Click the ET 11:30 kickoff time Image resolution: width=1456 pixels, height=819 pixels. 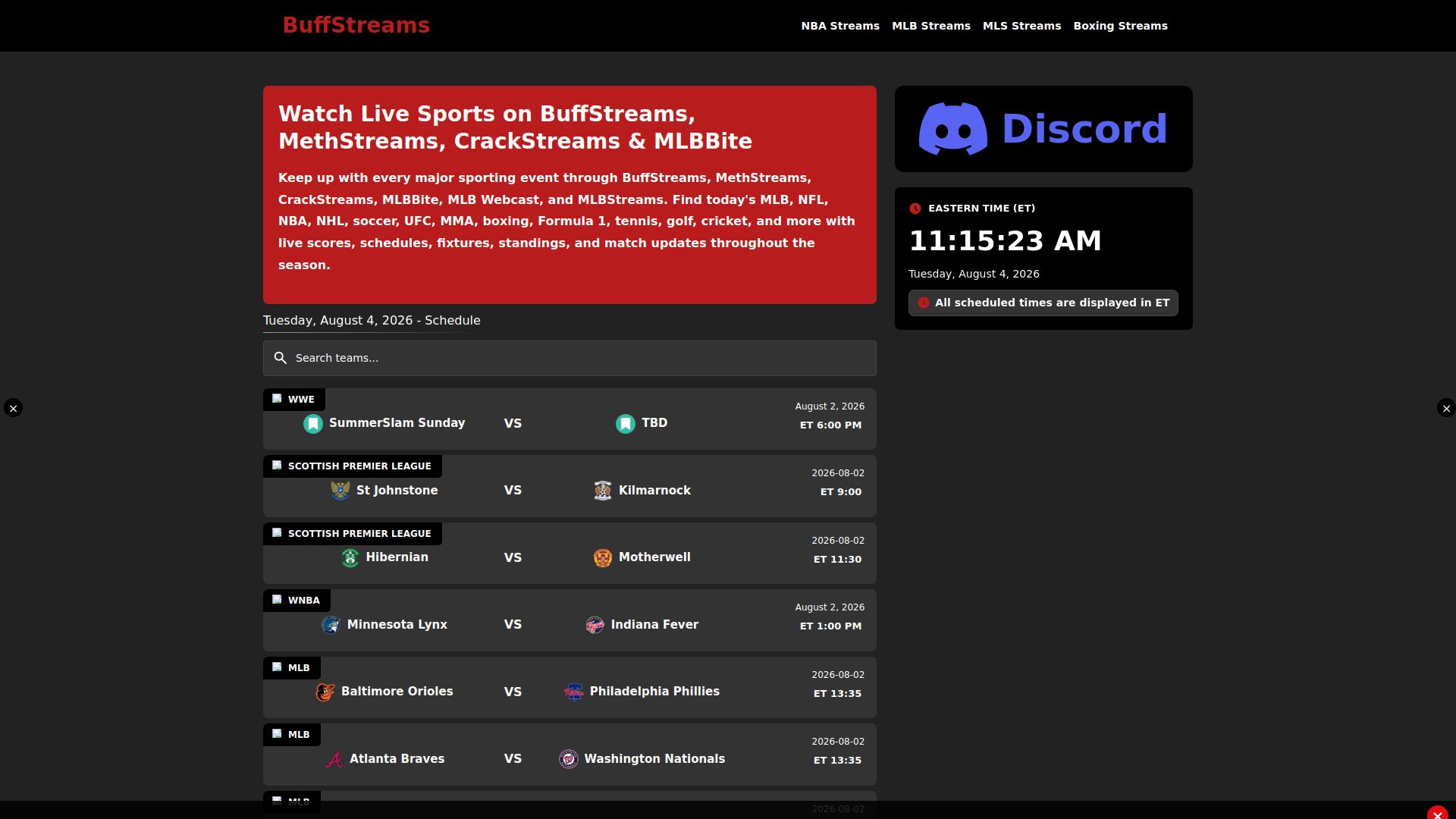(837, 560)
